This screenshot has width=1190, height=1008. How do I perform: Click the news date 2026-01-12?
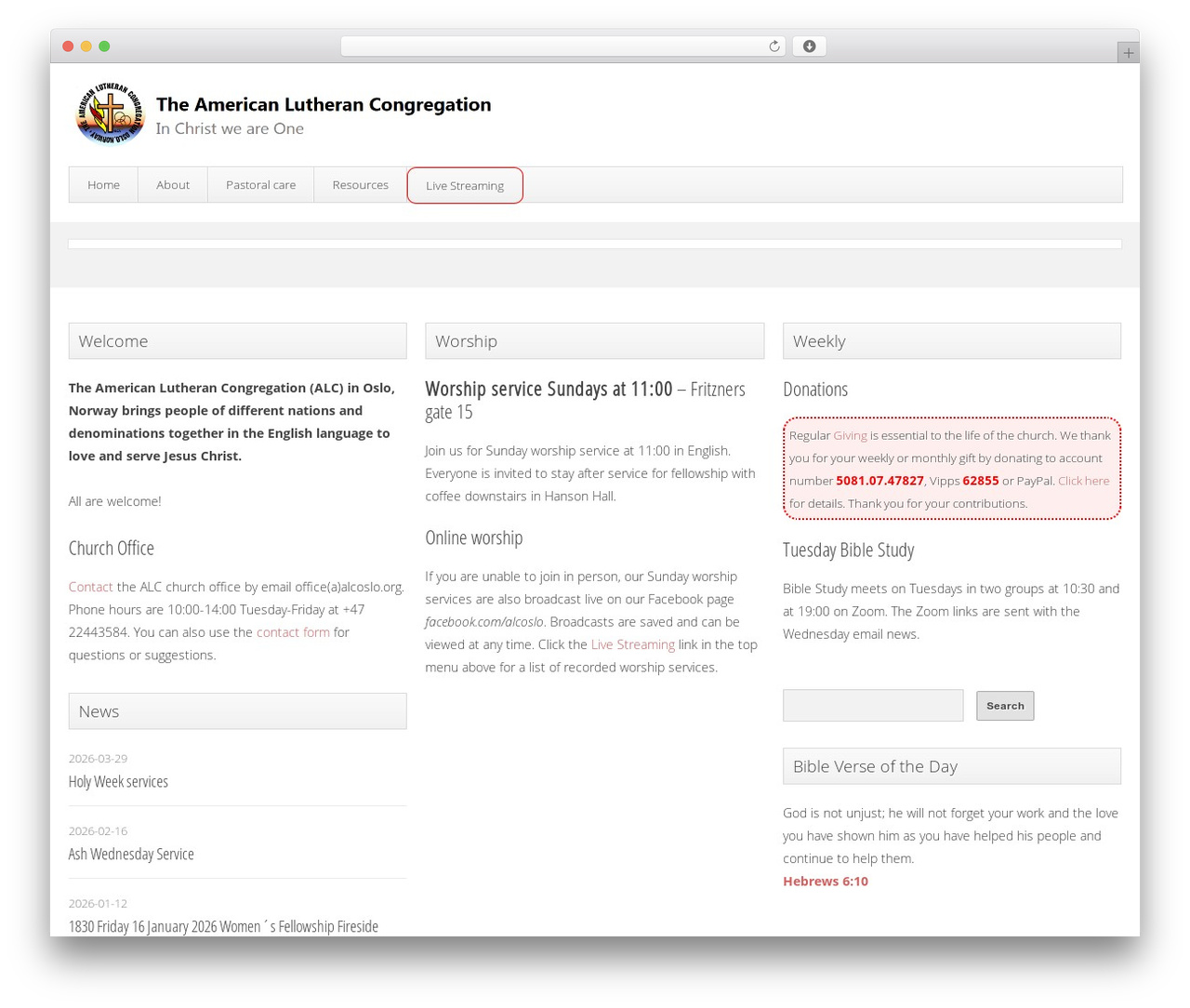[98, 904]
